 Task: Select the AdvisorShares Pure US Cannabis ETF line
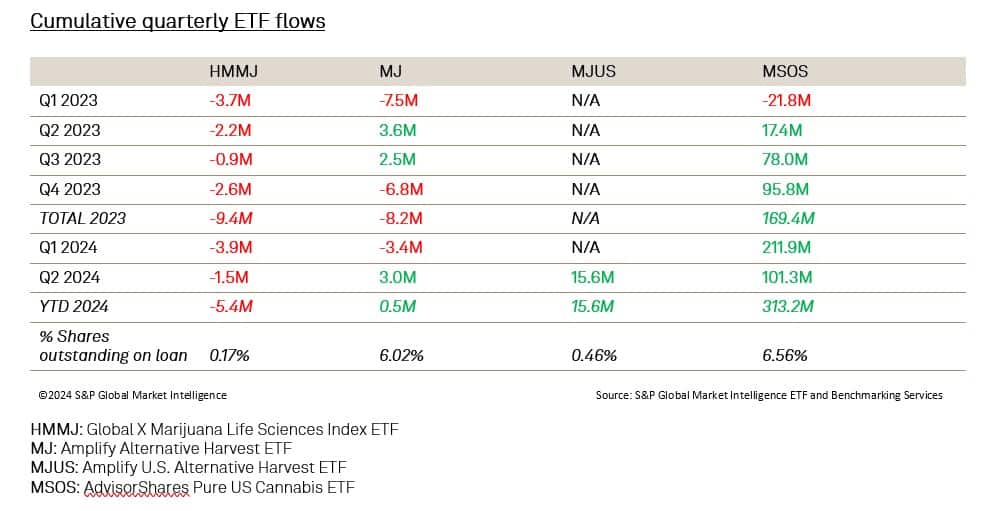tap(192, 487)
